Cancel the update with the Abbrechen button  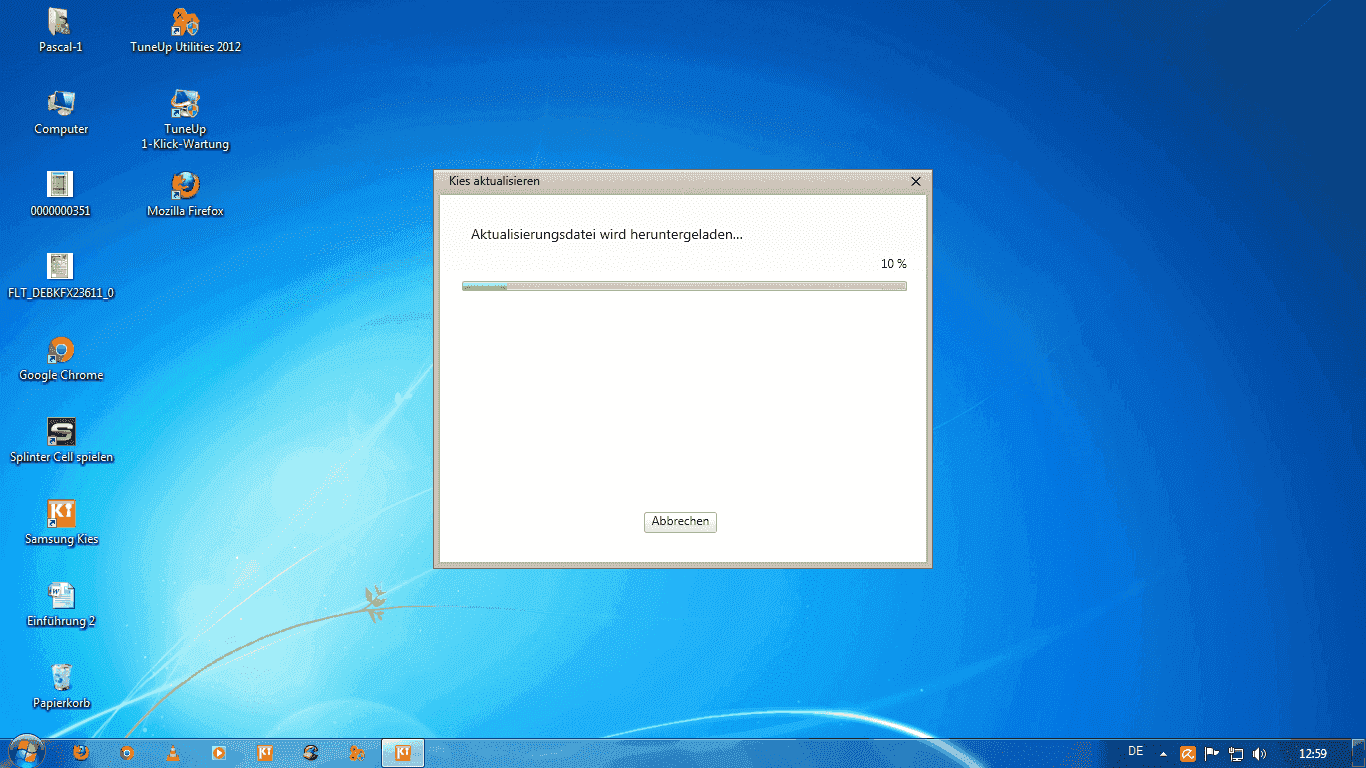click(x=680, y=522)
